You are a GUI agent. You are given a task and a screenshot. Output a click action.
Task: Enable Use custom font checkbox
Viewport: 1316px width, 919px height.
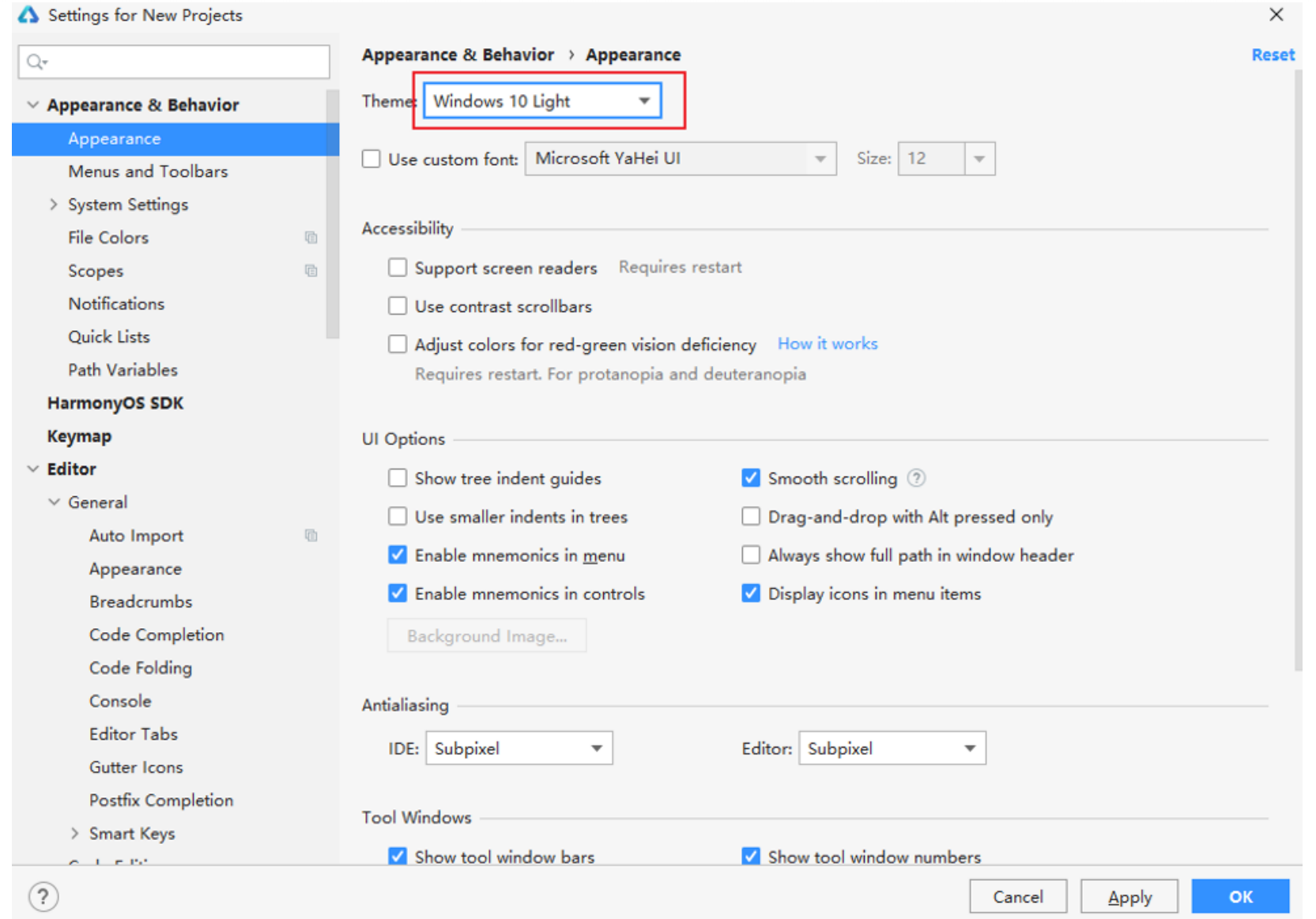(371, 159)
